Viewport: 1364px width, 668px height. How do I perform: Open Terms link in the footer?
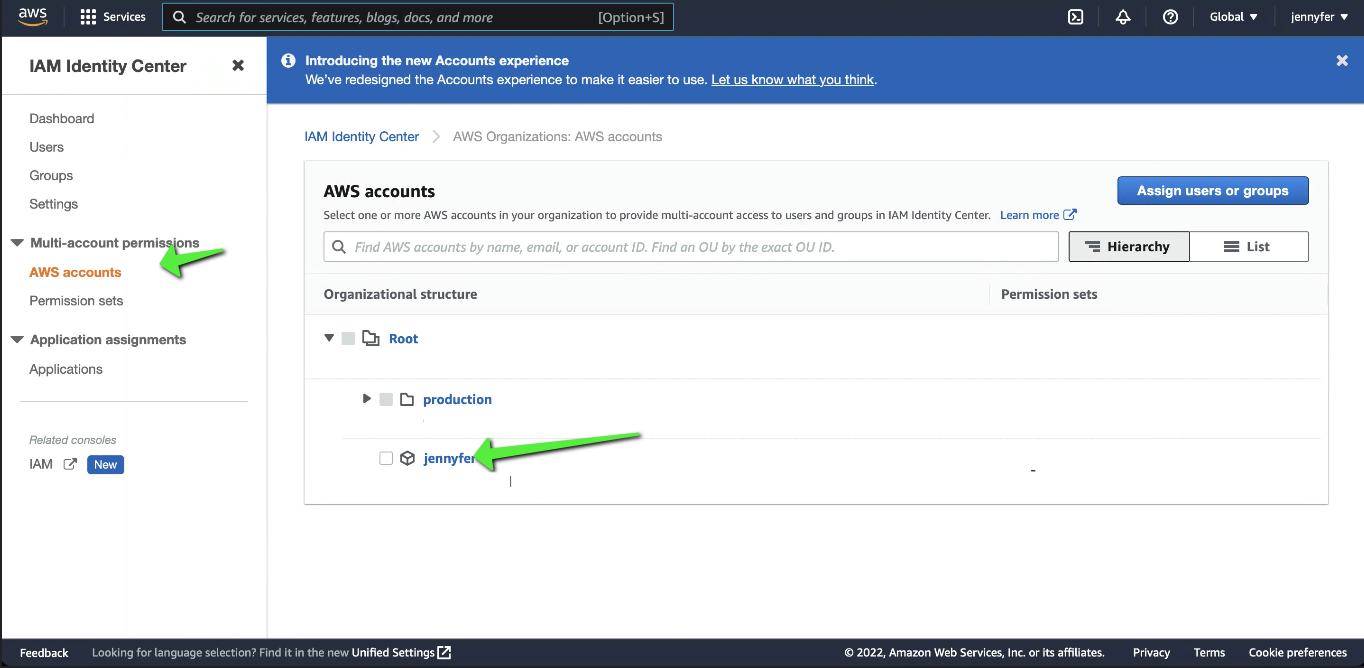1209,653
